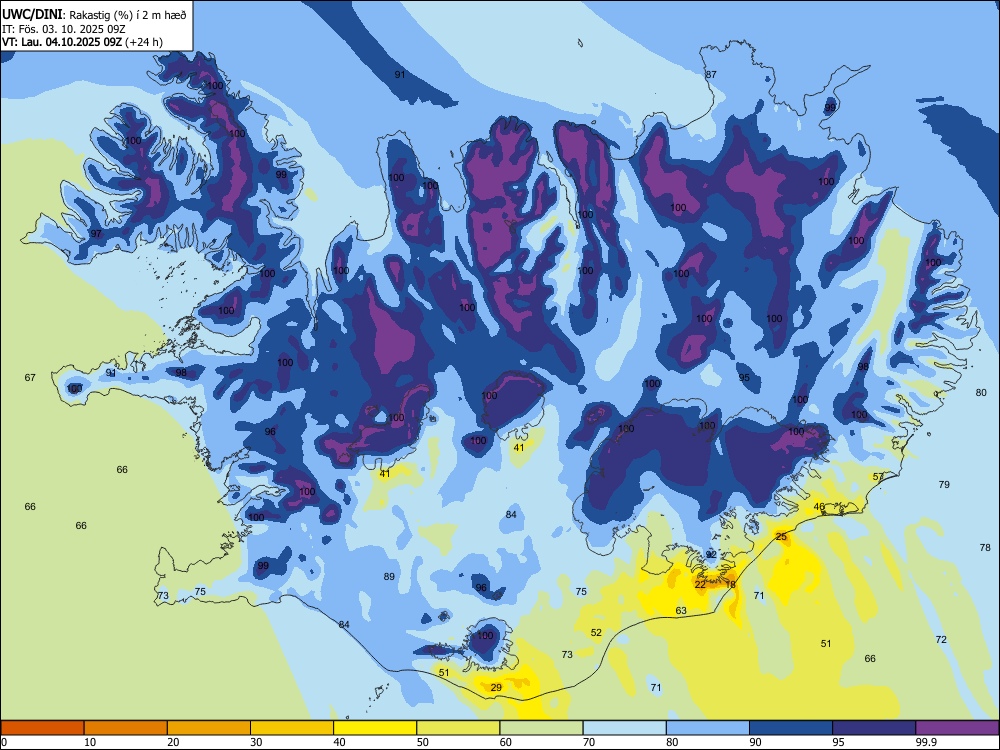Click the map value '89' in the southwest
1000x750 pixels.
point(389,577)
